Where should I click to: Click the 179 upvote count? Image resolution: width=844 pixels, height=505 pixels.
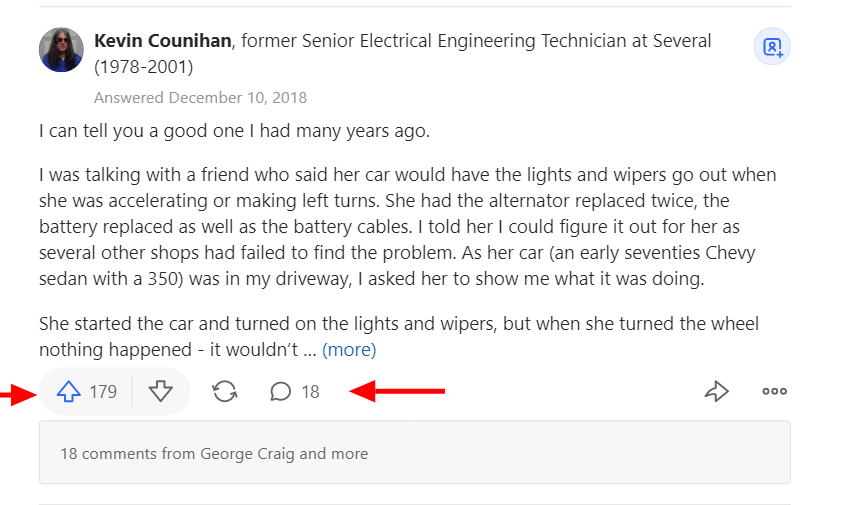[x=103, y=392]
